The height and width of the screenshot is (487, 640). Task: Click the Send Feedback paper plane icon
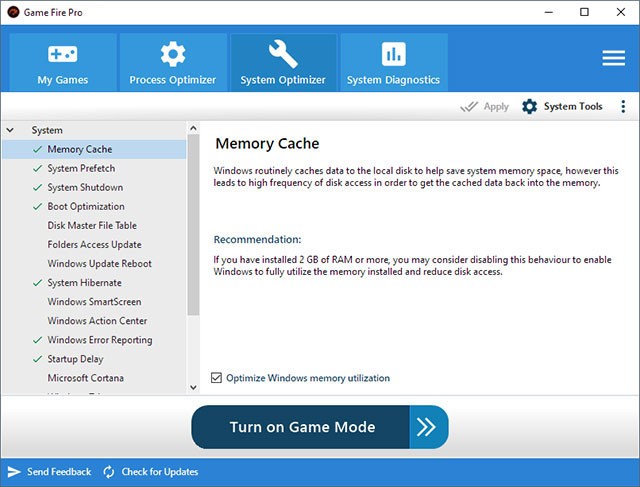coord(14,472)
